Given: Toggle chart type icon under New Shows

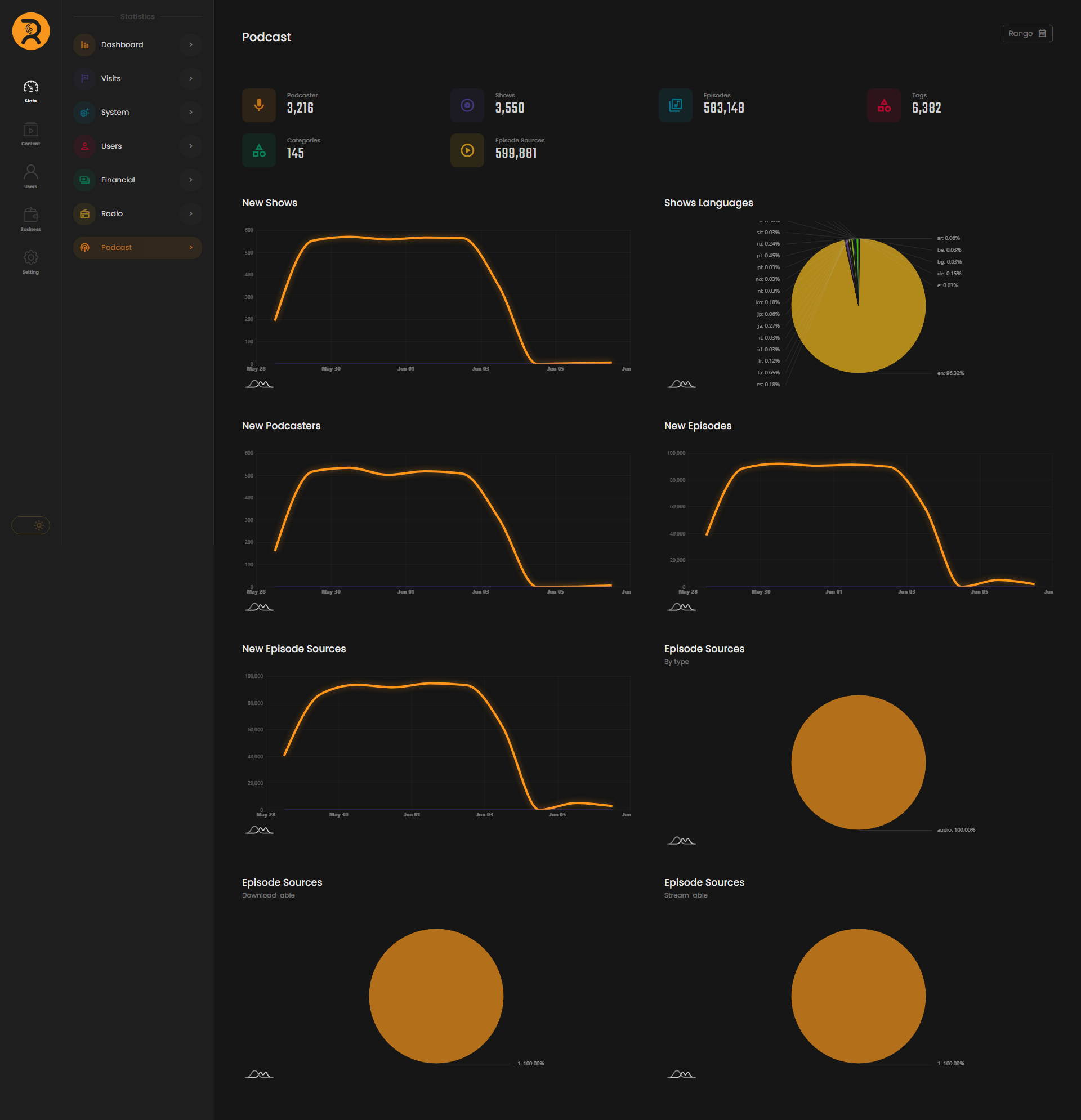Looking at the screenshot, I should (x=259, y=384).
